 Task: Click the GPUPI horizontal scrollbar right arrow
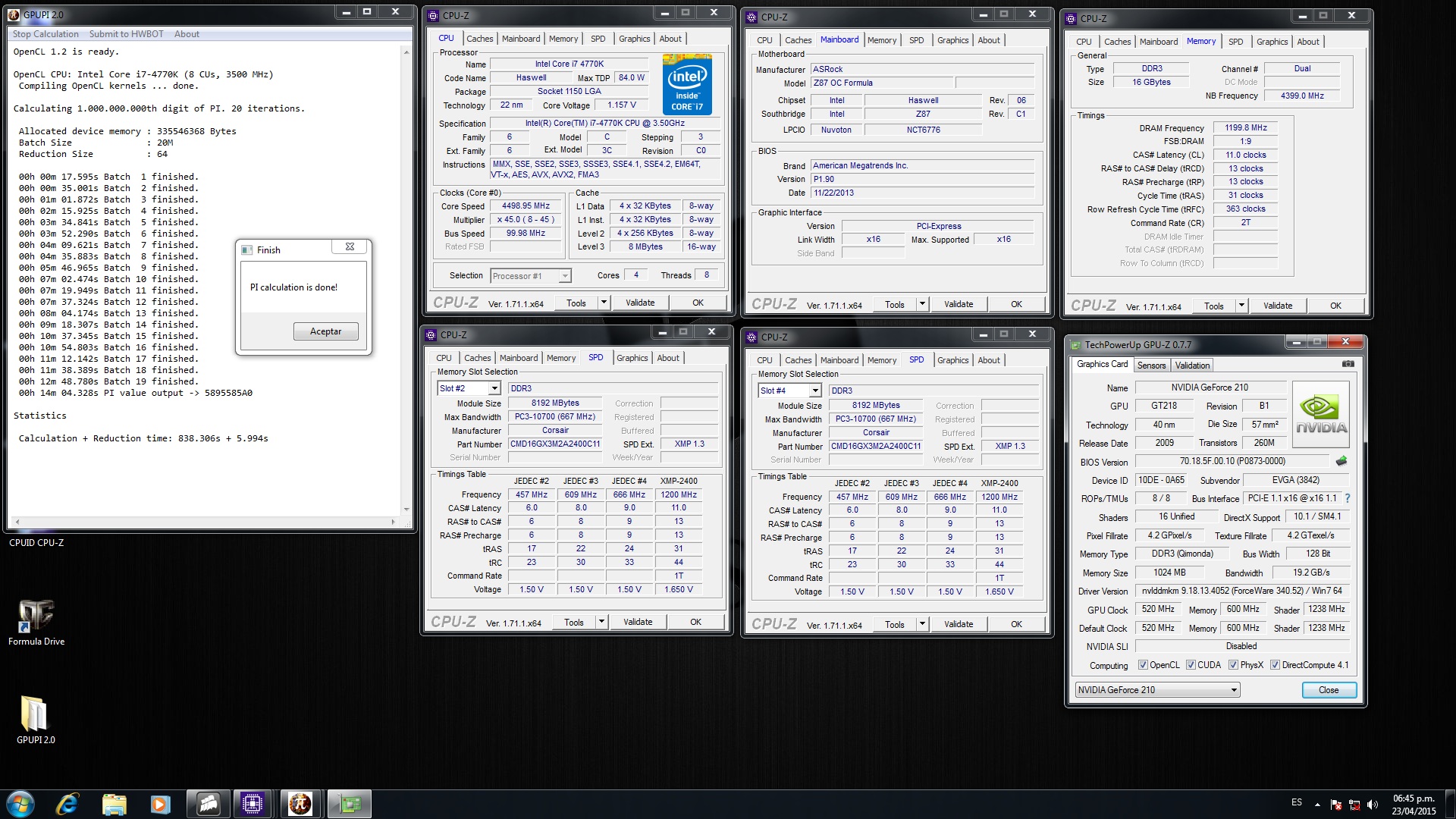point(393,522)
